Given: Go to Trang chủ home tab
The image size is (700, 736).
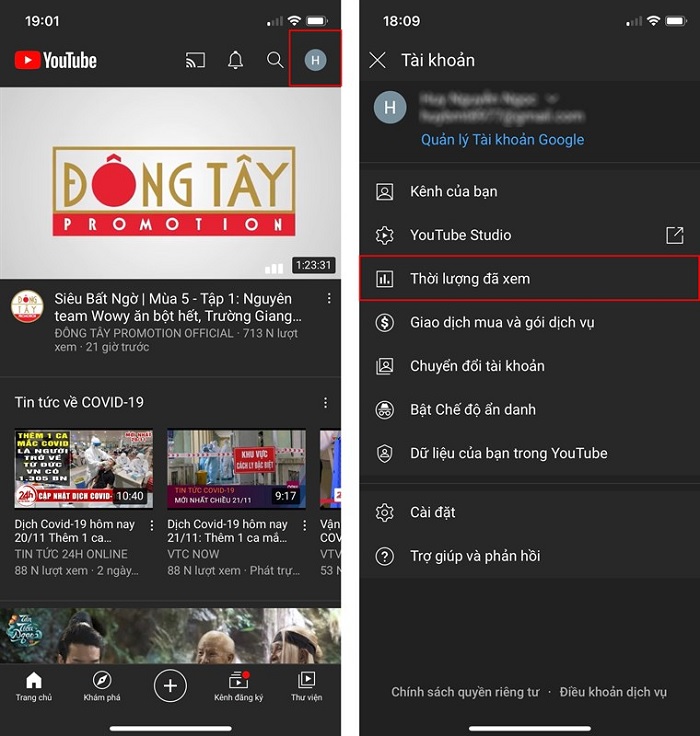Looking at the screenshot, I should (x=34, y=686).
